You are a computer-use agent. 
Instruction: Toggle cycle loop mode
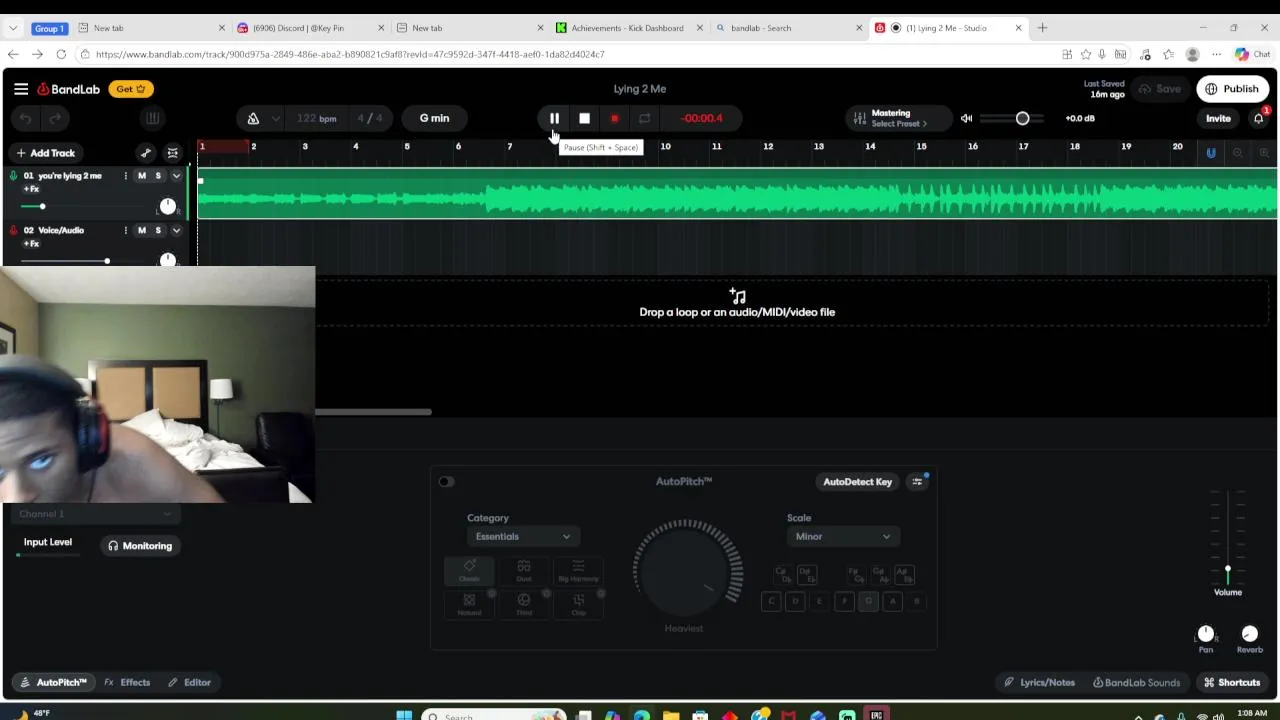click(645, 118)
